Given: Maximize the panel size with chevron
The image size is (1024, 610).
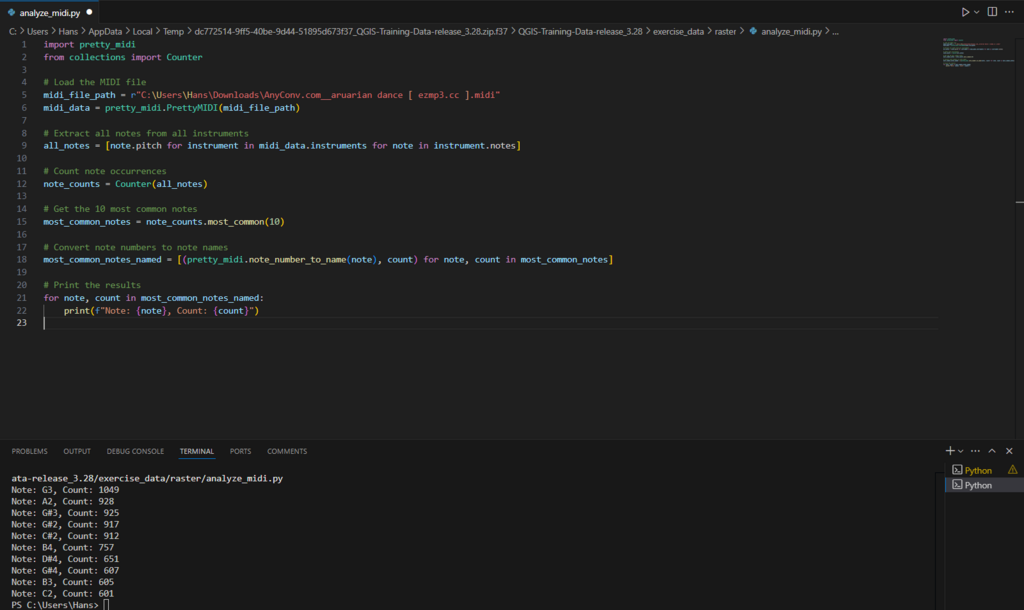Looking at the screenshot, I should coord(992,451).
